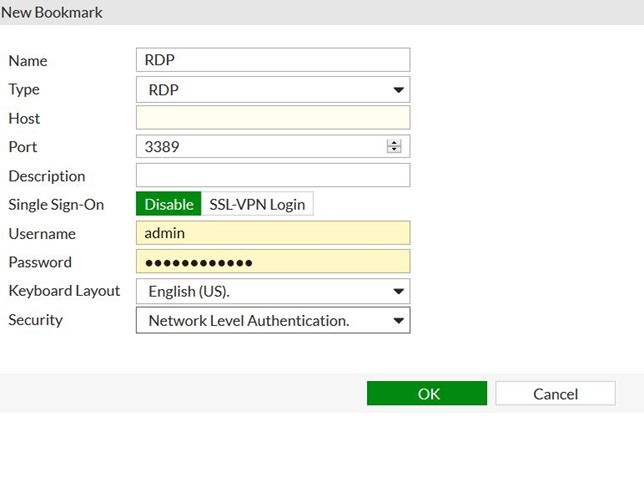Focus the Description input box

pos(272,176)
